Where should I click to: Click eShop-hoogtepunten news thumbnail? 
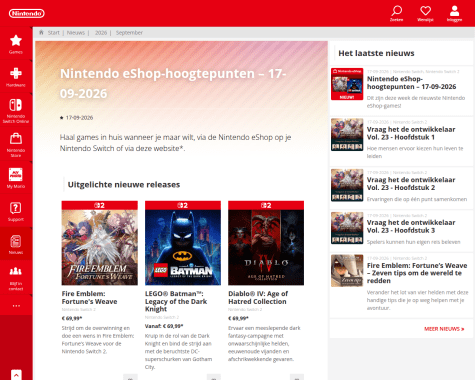(x=347, y=84)
